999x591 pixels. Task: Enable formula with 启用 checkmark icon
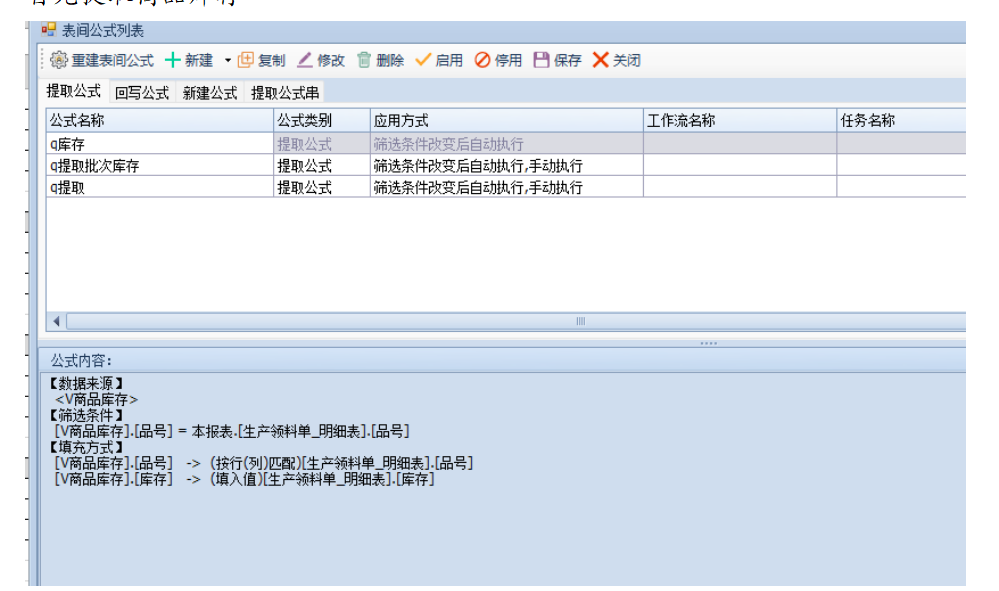(423, 60)
